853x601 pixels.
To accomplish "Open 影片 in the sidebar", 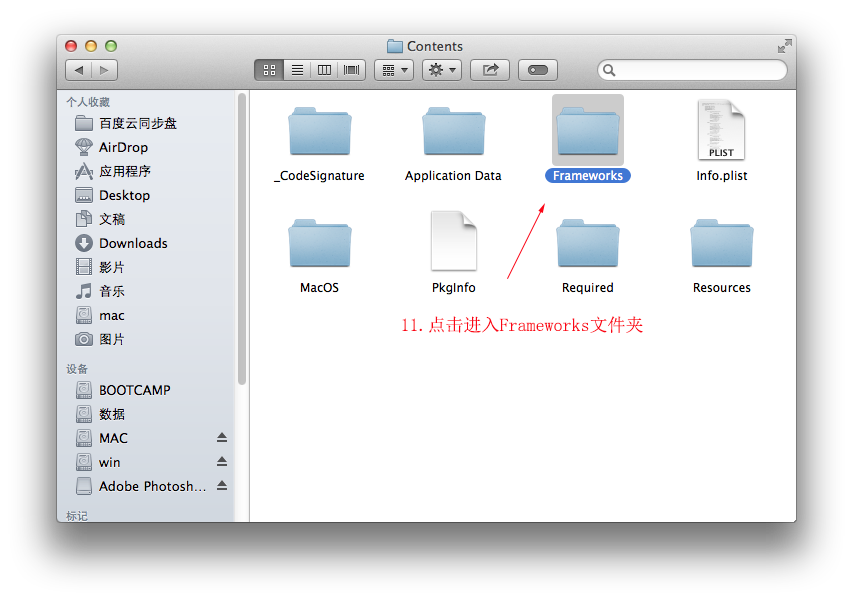I will pos(147,267).
